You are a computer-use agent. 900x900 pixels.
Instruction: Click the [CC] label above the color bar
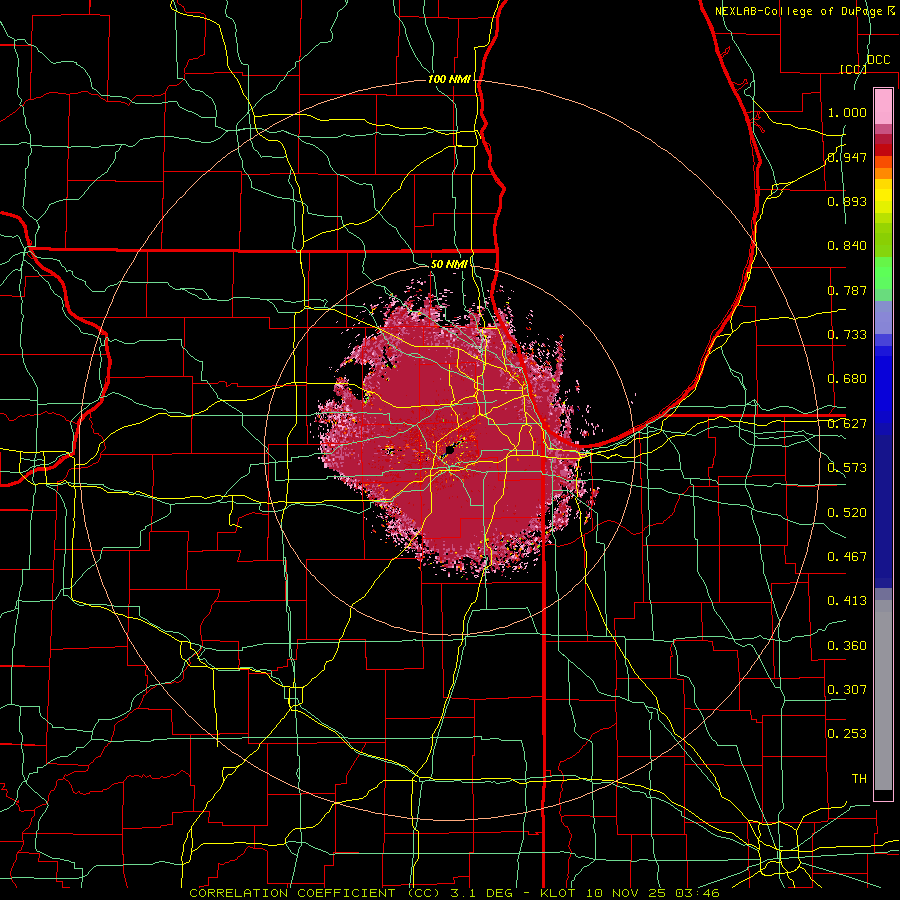coord(854,69)
